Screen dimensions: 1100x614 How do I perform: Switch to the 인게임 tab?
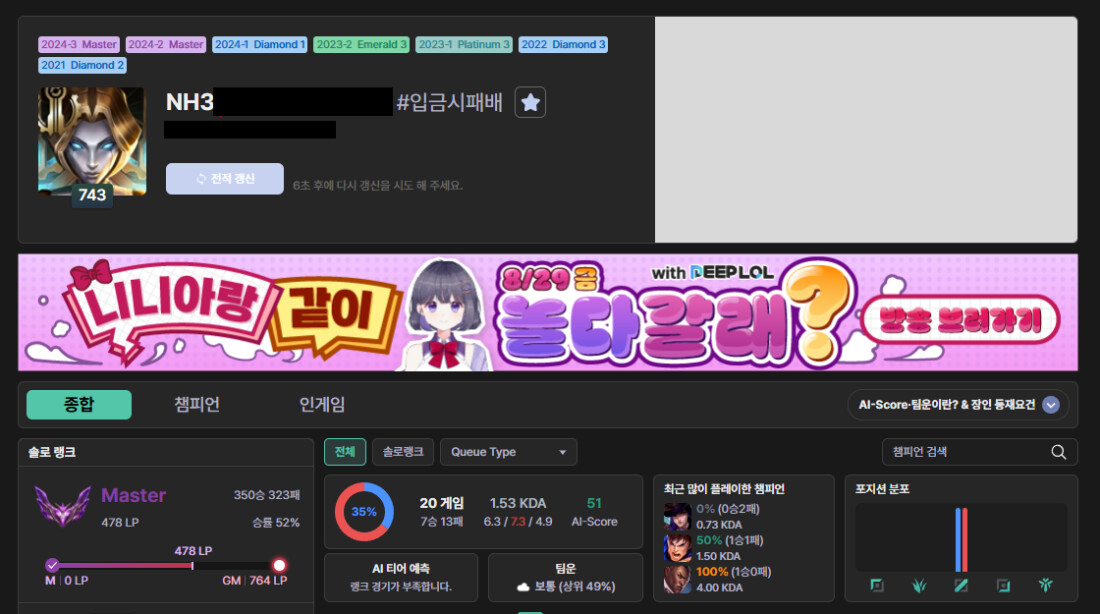[x=322, y=405]
